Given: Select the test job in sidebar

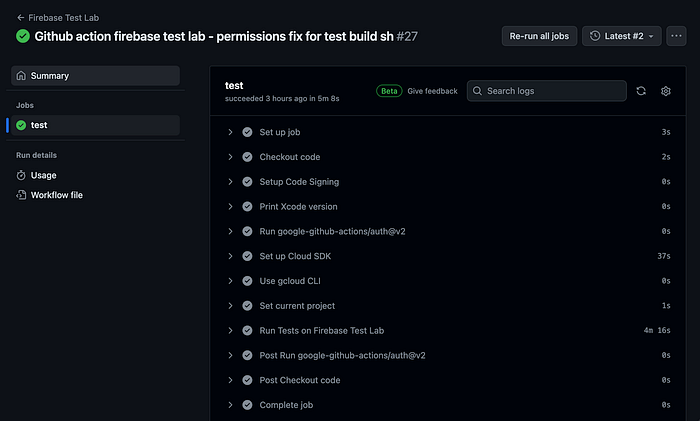Looking at the screenshot, I should pyautogui.click(x=40, y=125).
